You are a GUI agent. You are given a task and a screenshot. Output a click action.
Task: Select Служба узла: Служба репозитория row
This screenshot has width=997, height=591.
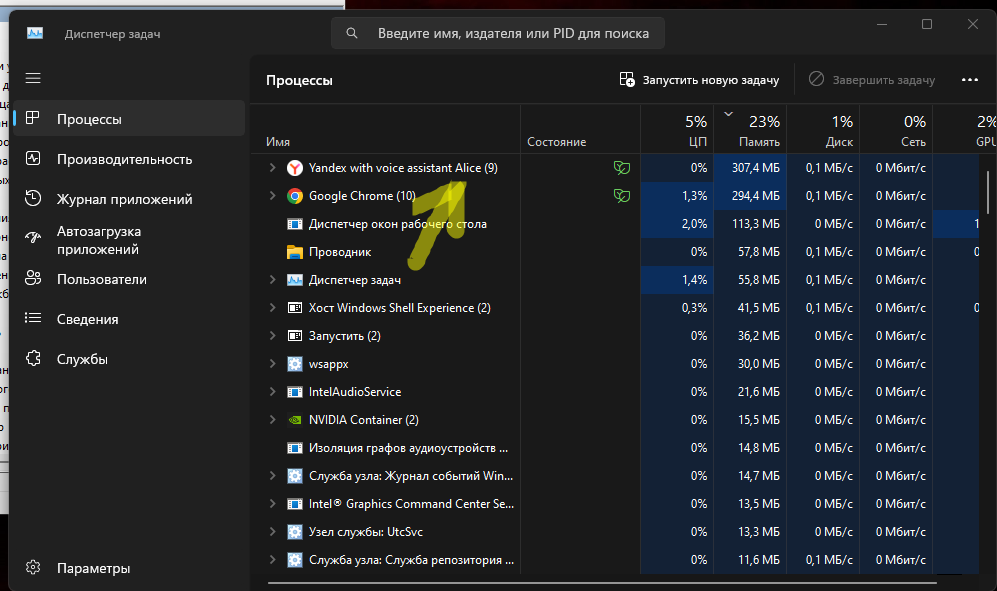[615, 560]
